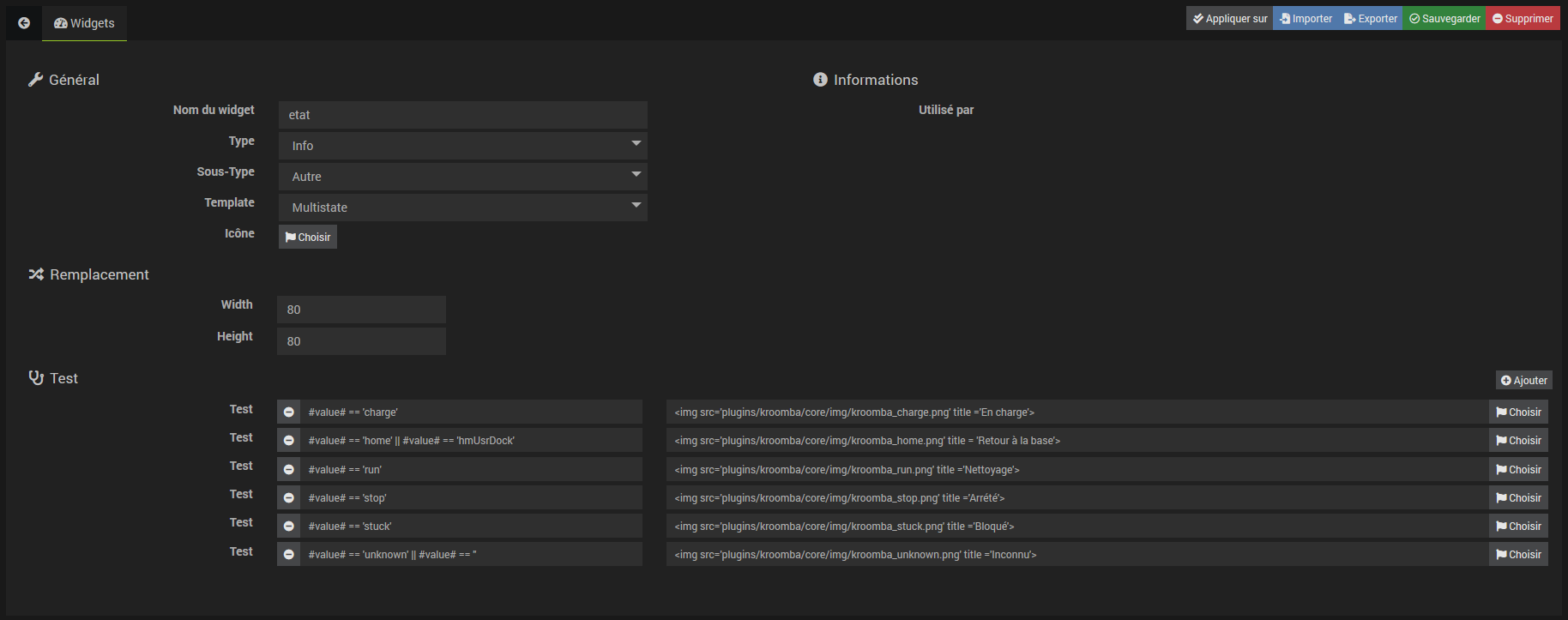
Task: Click Choisir for the 'Arrêté' row
Action: [1518, 498]
